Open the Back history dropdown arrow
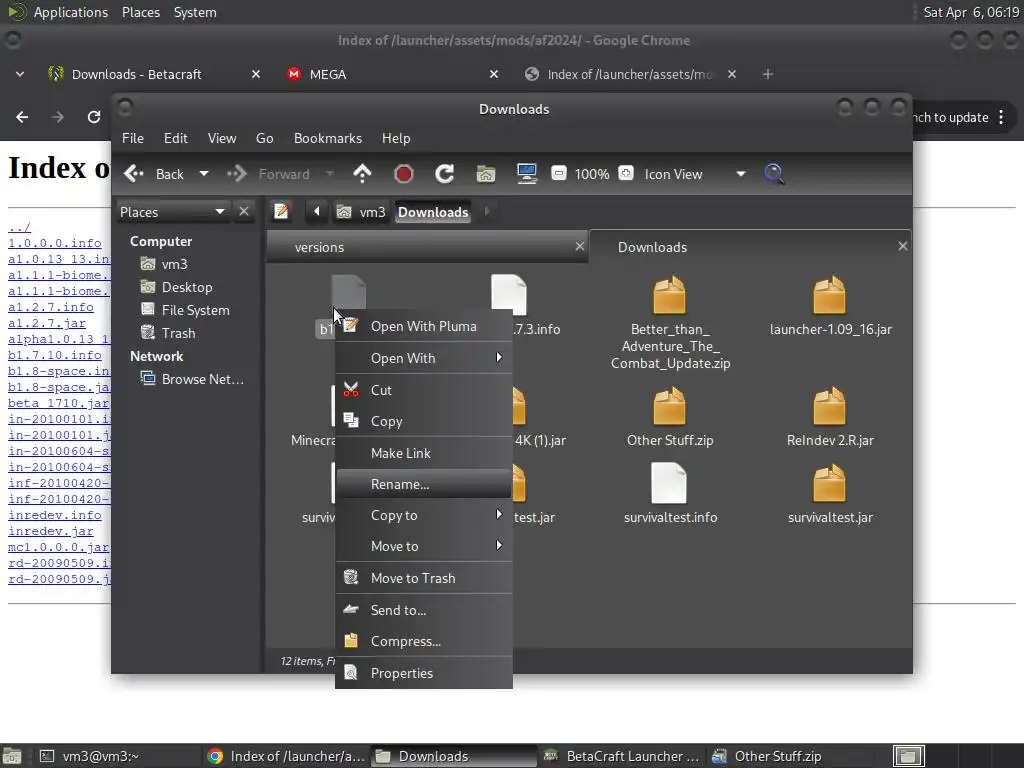 pos(204,174)
